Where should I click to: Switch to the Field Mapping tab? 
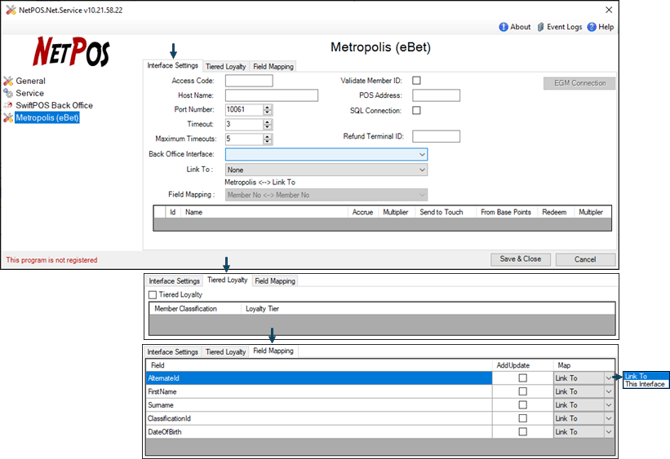(273, 67)
